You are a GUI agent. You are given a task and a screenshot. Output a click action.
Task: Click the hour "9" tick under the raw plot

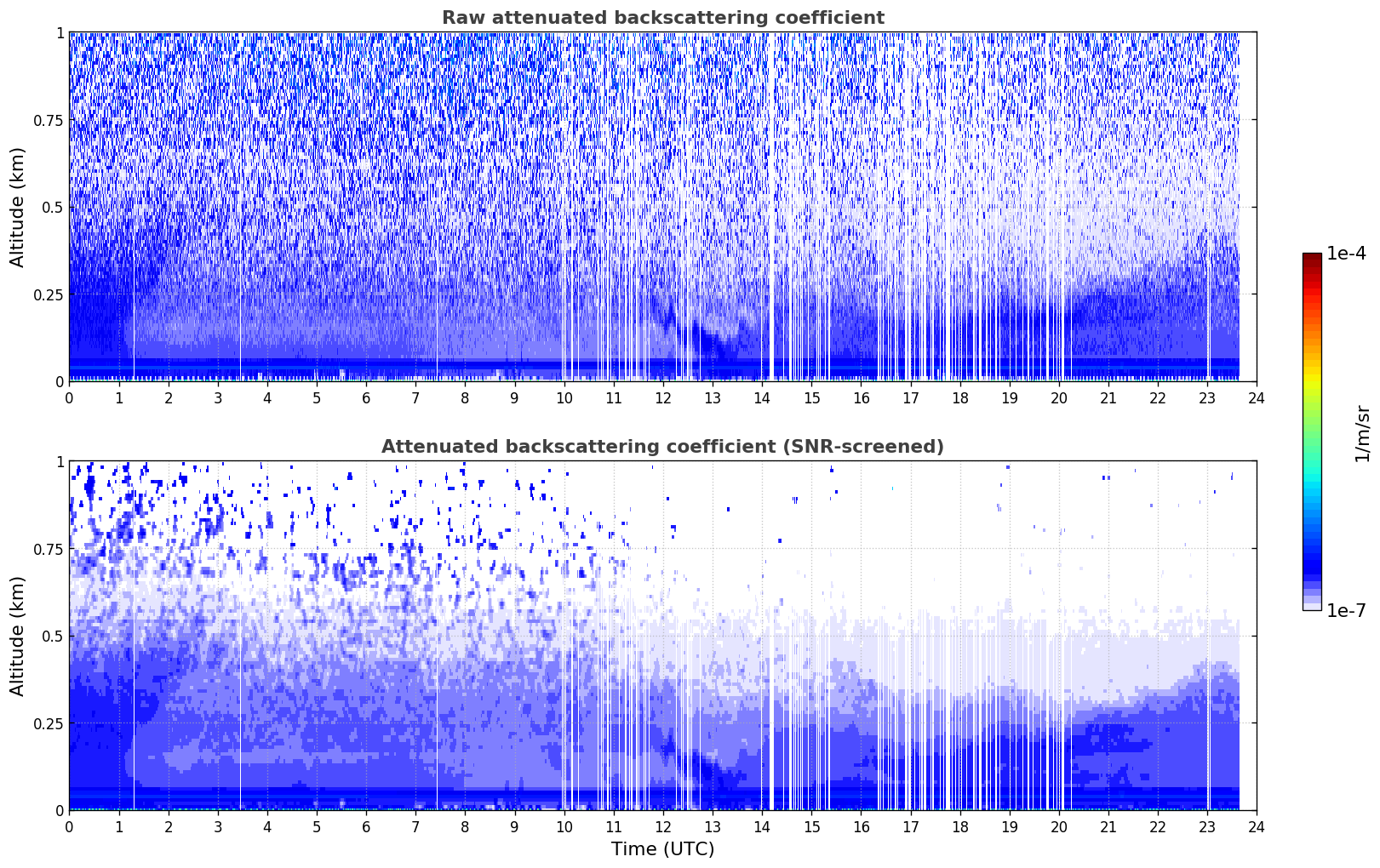514,397
